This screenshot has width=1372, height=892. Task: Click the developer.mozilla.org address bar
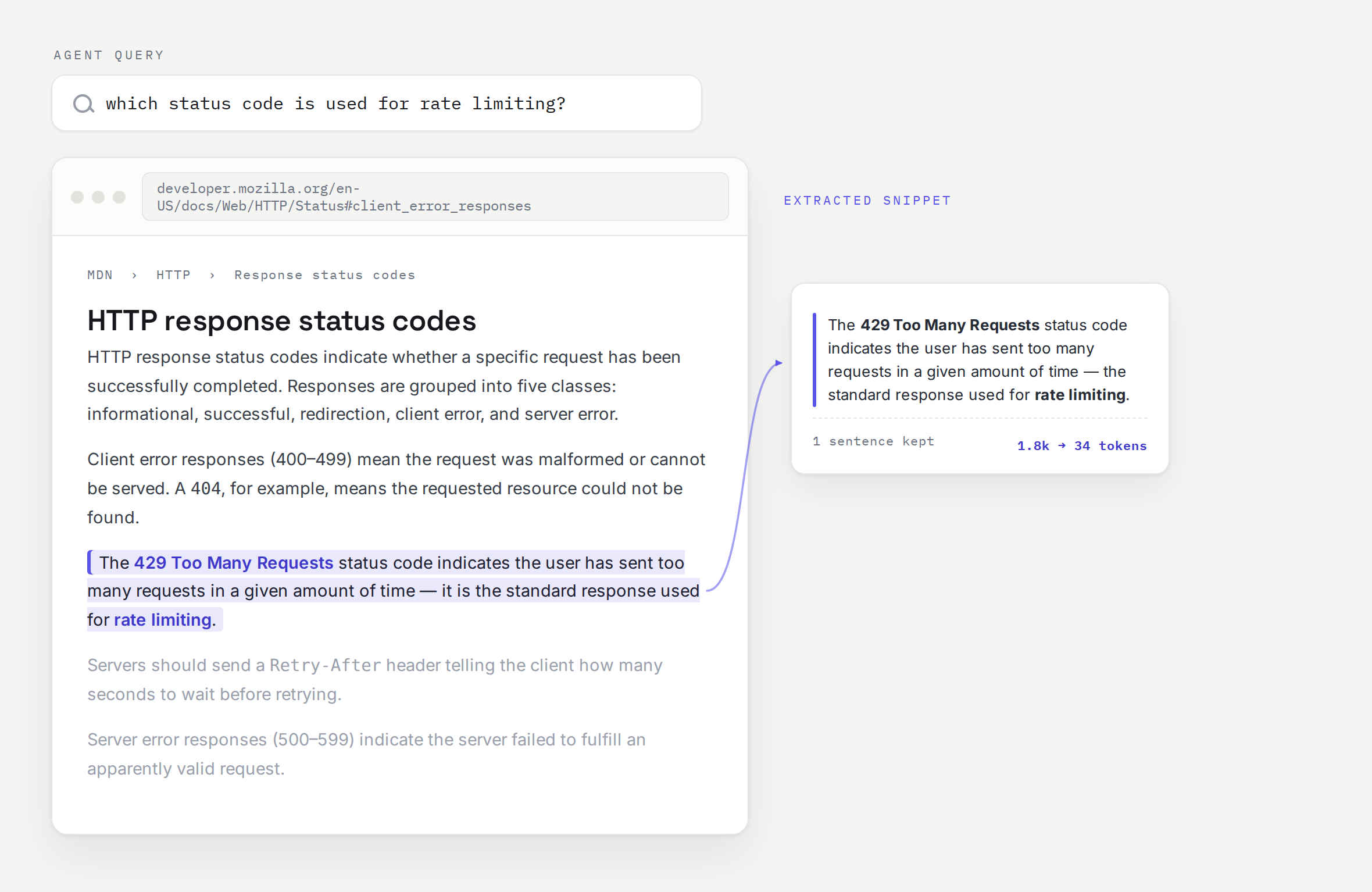[435, 197]
